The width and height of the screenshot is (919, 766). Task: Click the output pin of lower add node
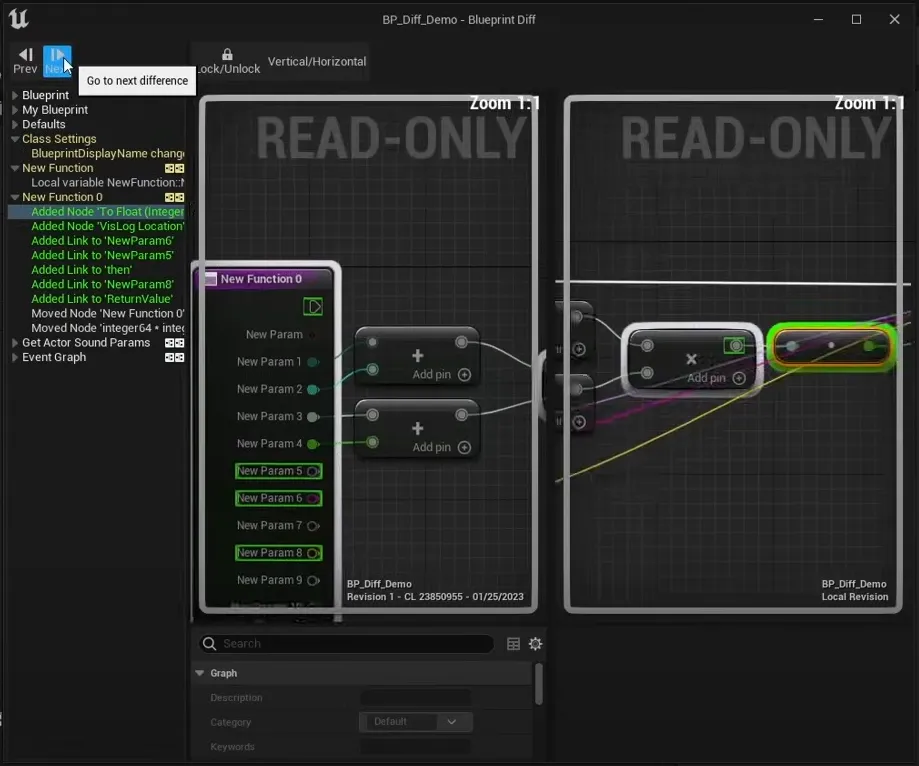461,415
